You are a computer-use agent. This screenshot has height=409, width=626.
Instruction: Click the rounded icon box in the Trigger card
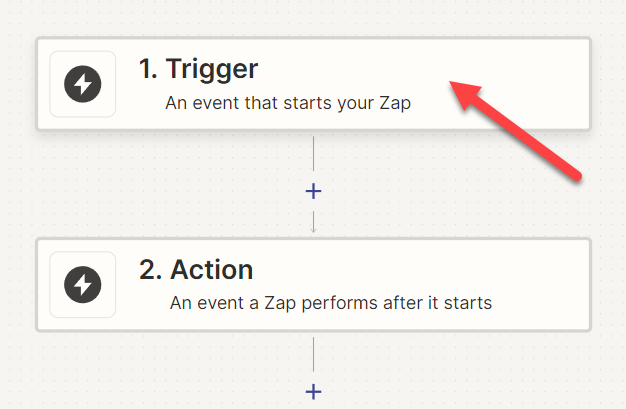tap(83, 84)
